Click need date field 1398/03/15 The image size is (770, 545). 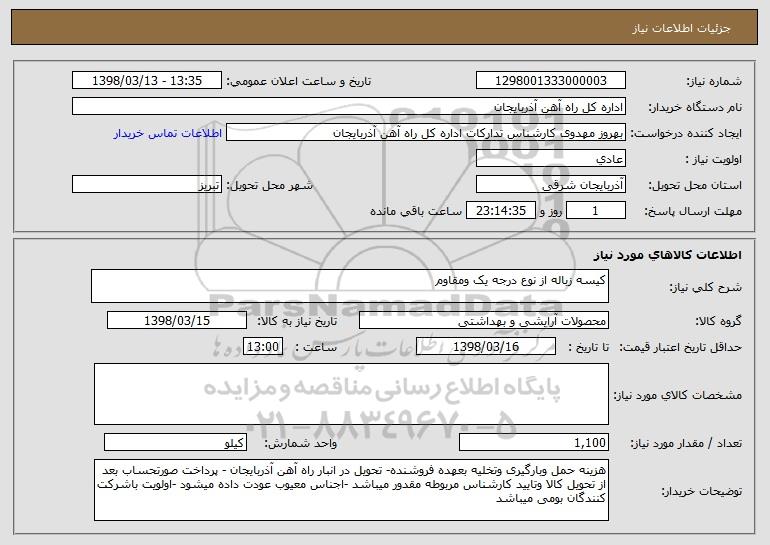coord(177,321)
